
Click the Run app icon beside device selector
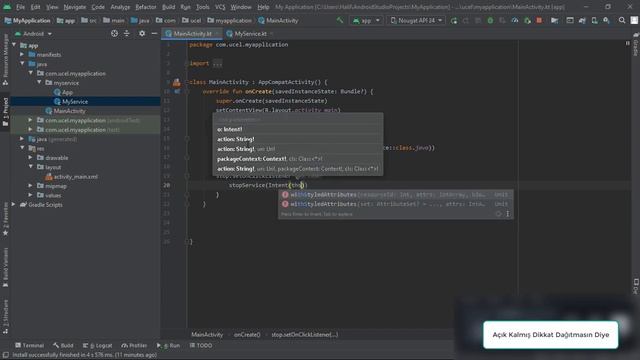pos(454,20)
